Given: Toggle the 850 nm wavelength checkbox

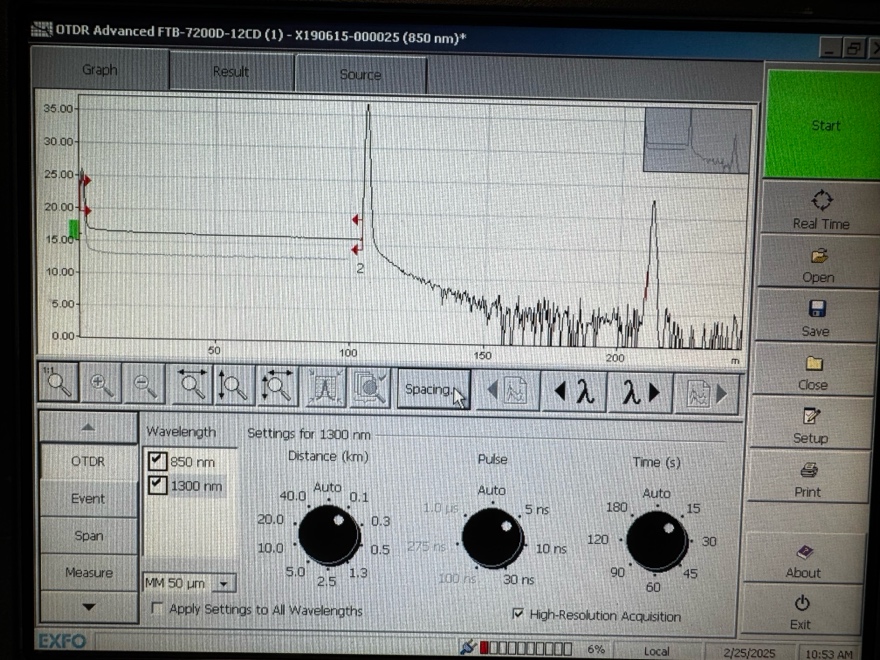Looking at the screenshot, I should 157,461.
